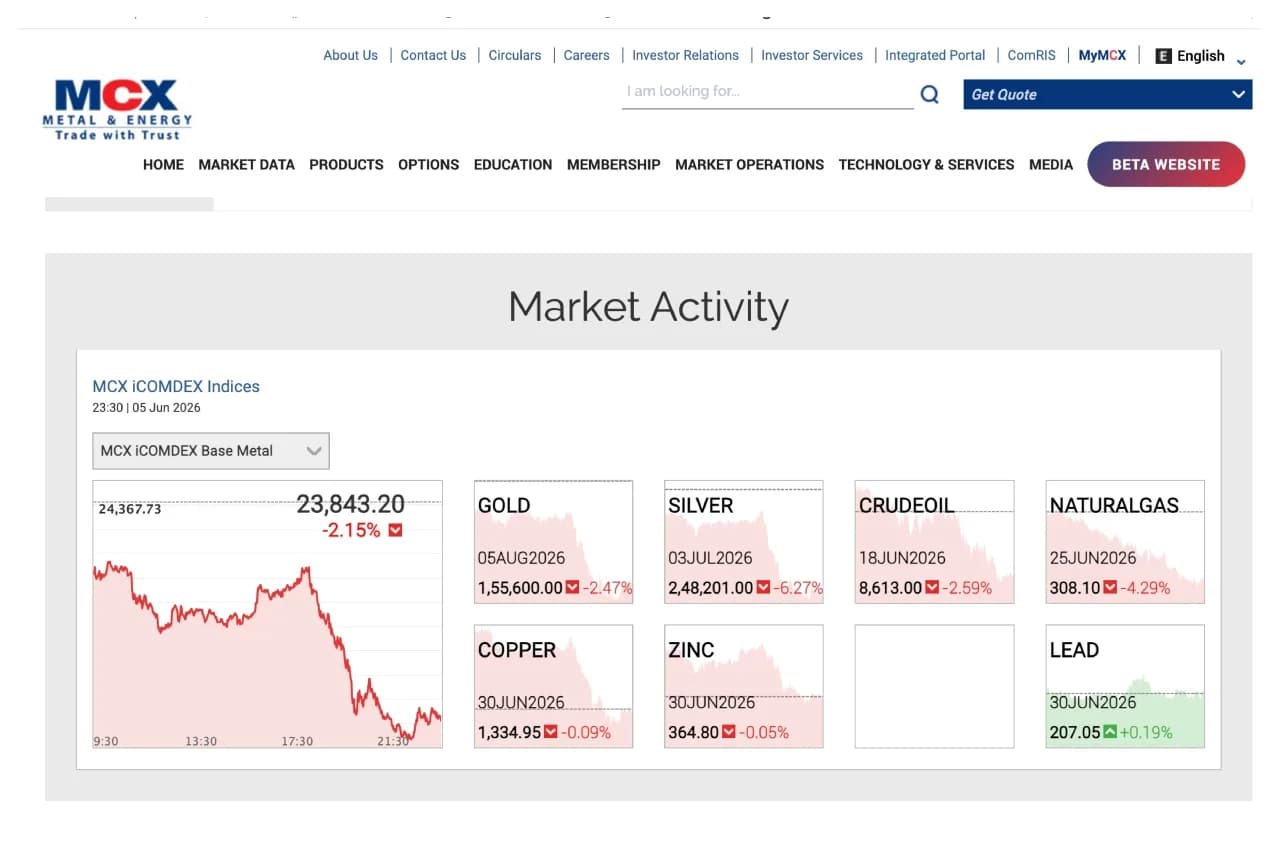Open the SILVER 03JUL2026 price card

click(744, 542)
